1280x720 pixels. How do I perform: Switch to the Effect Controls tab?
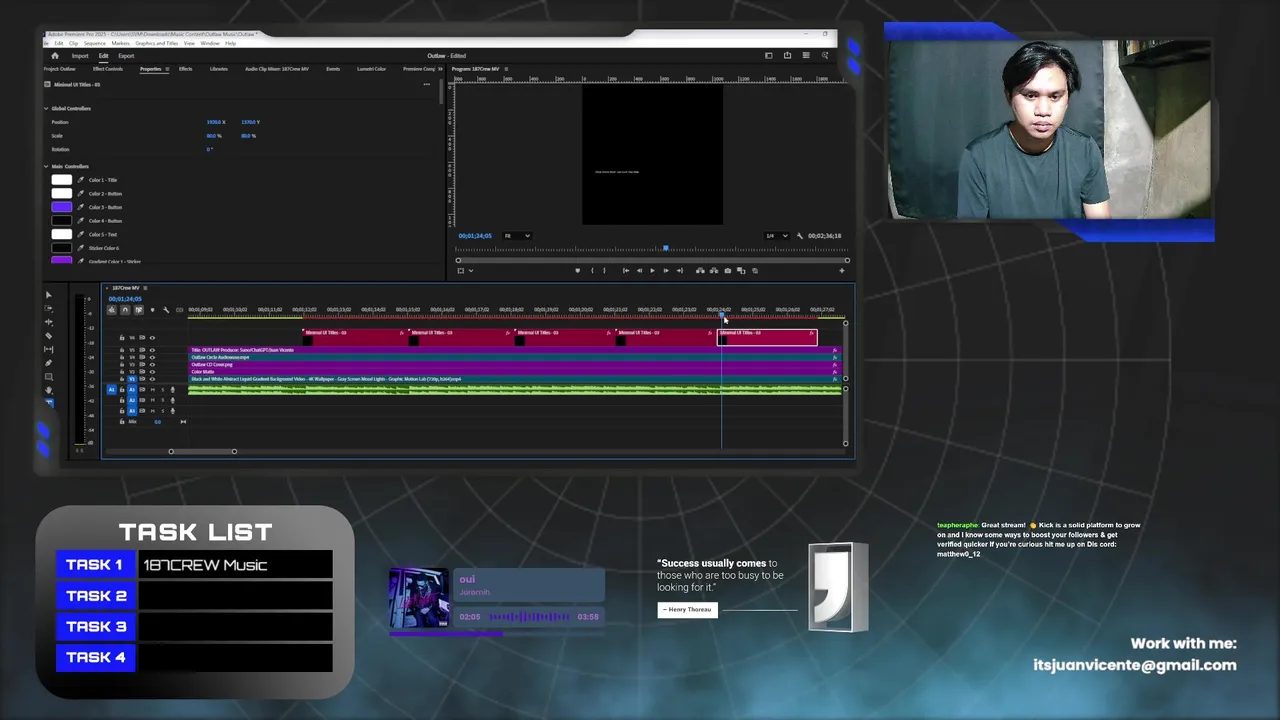[107, 69]
